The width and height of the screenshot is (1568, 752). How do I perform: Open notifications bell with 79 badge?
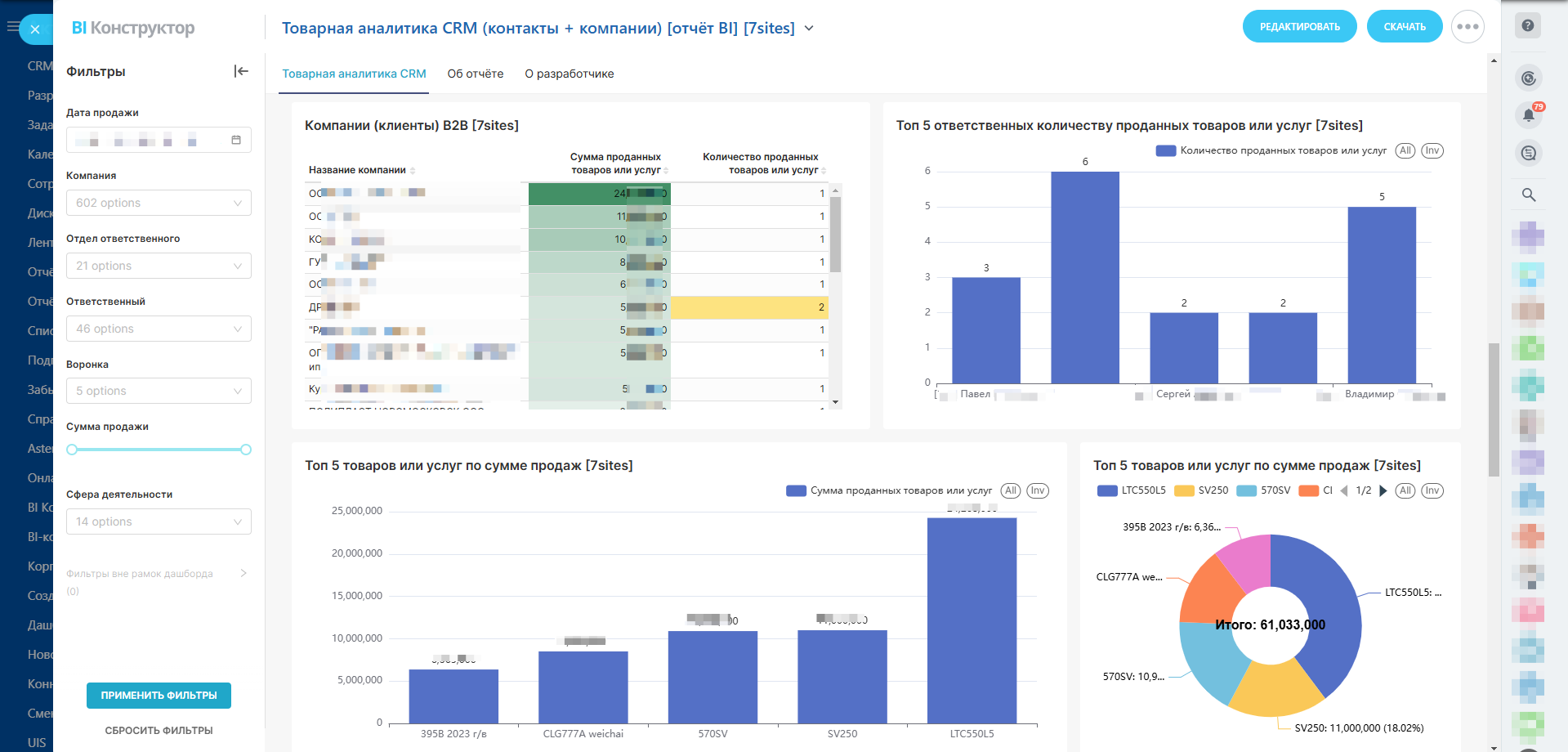click(1529, 115)
